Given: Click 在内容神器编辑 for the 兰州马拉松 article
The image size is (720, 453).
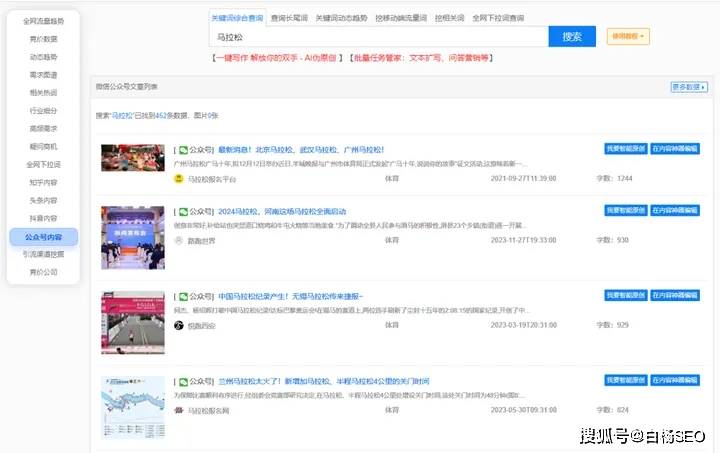Looking at the screenshot, I should click(675, 380).
